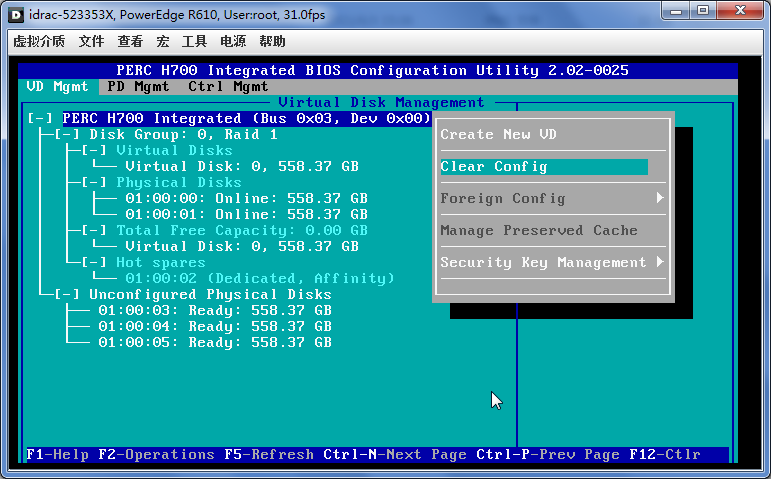771x479 pixels.
Task: Switch to the PD Mgmt tab
Action: pyautogui.click(x=138, y=87)
